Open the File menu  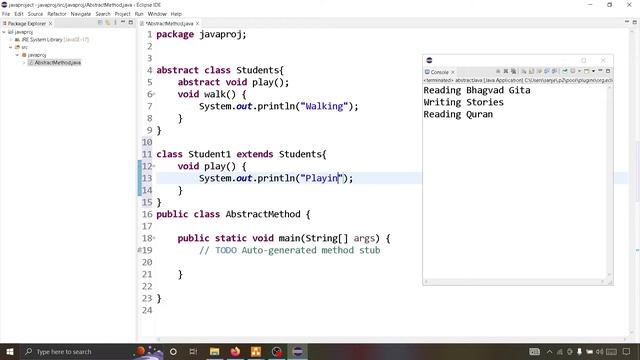pyautogui.click(x=6, y=14)
